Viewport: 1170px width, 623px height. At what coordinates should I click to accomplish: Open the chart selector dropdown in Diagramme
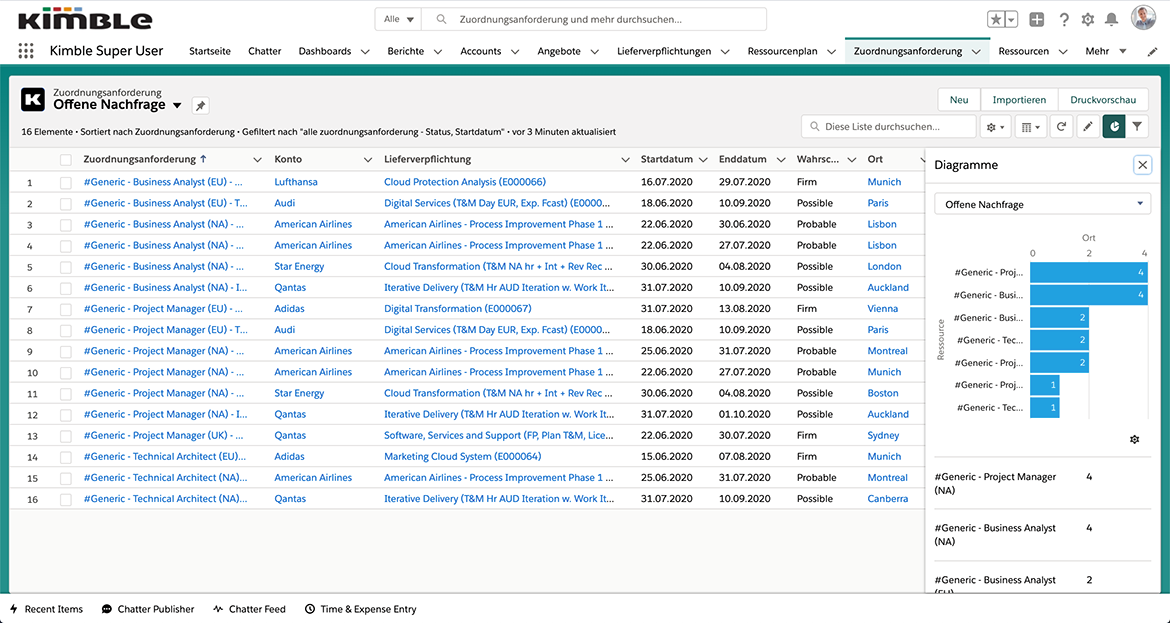coord(1042,204)
